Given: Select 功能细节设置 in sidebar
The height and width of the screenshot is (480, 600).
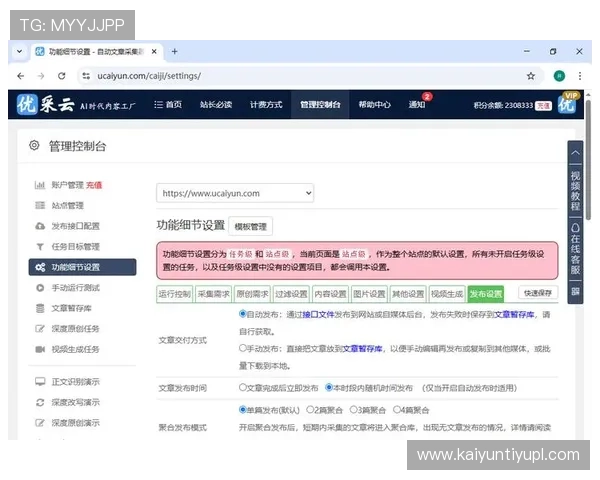Looking at the screenshot, I should pyautogui.click(x=82, y=267).
